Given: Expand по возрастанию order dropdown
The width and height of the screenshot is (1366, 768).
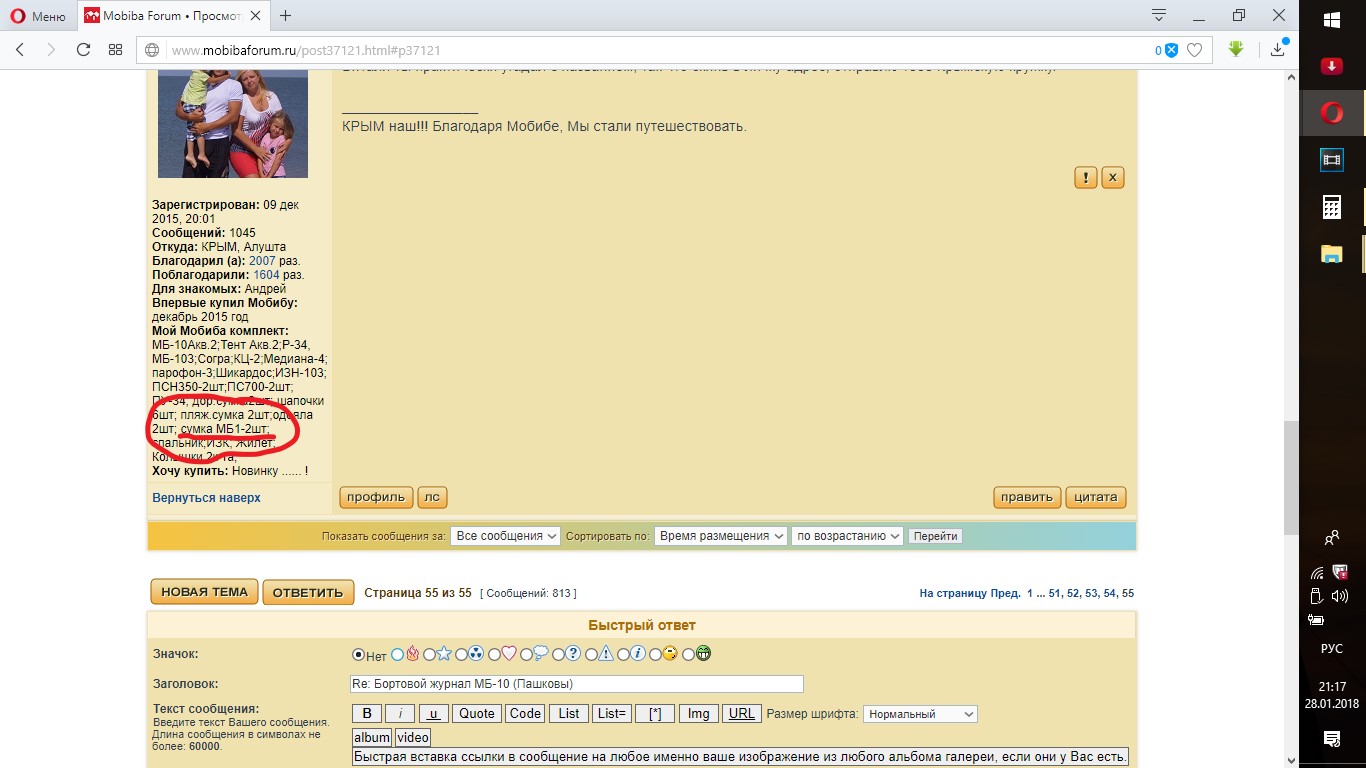Looking at the screenshot, I should [x=847, y=536].
